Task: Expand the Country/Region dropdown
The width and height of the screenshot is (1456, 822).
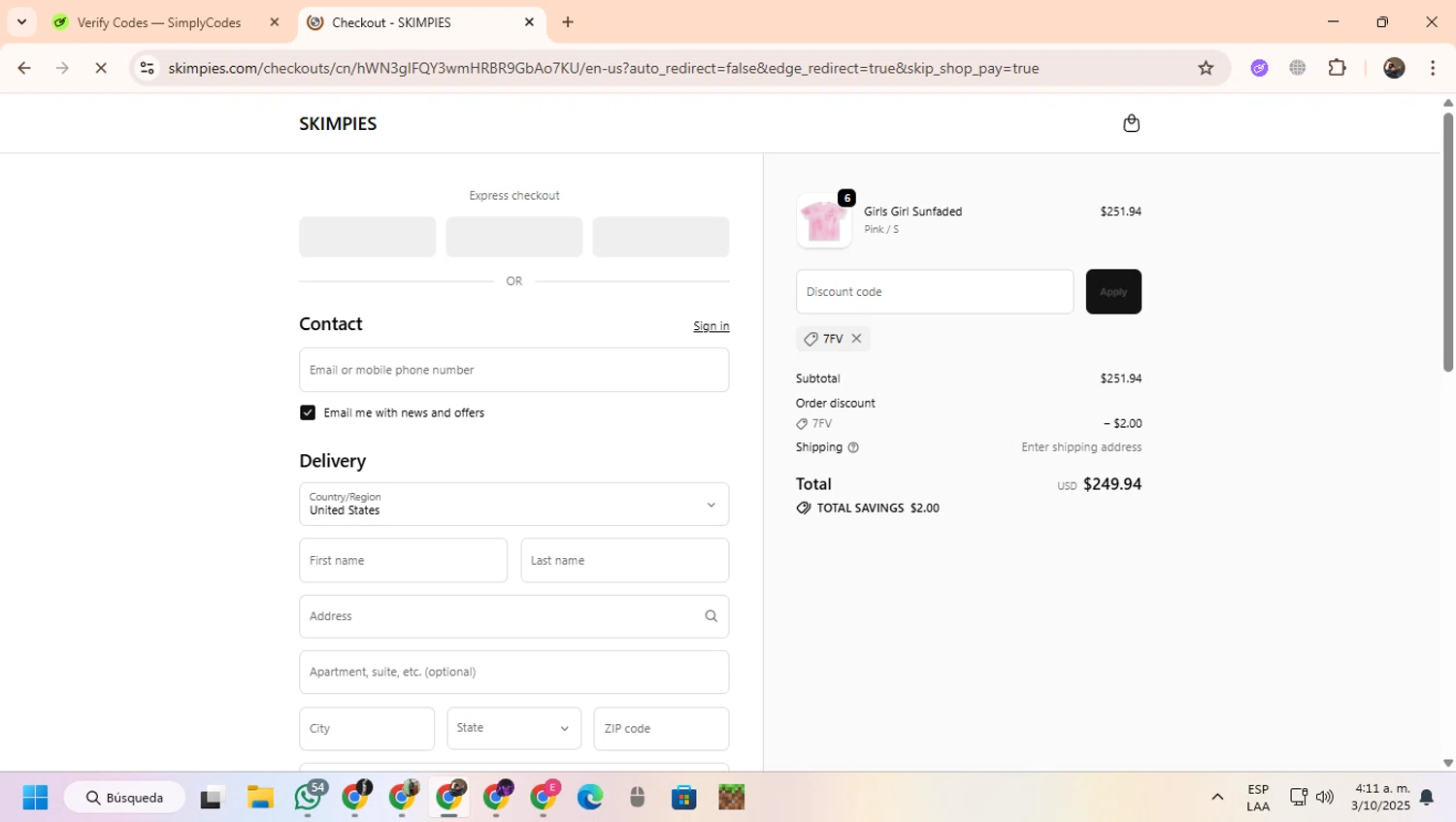Action: (x=514, y=505)
